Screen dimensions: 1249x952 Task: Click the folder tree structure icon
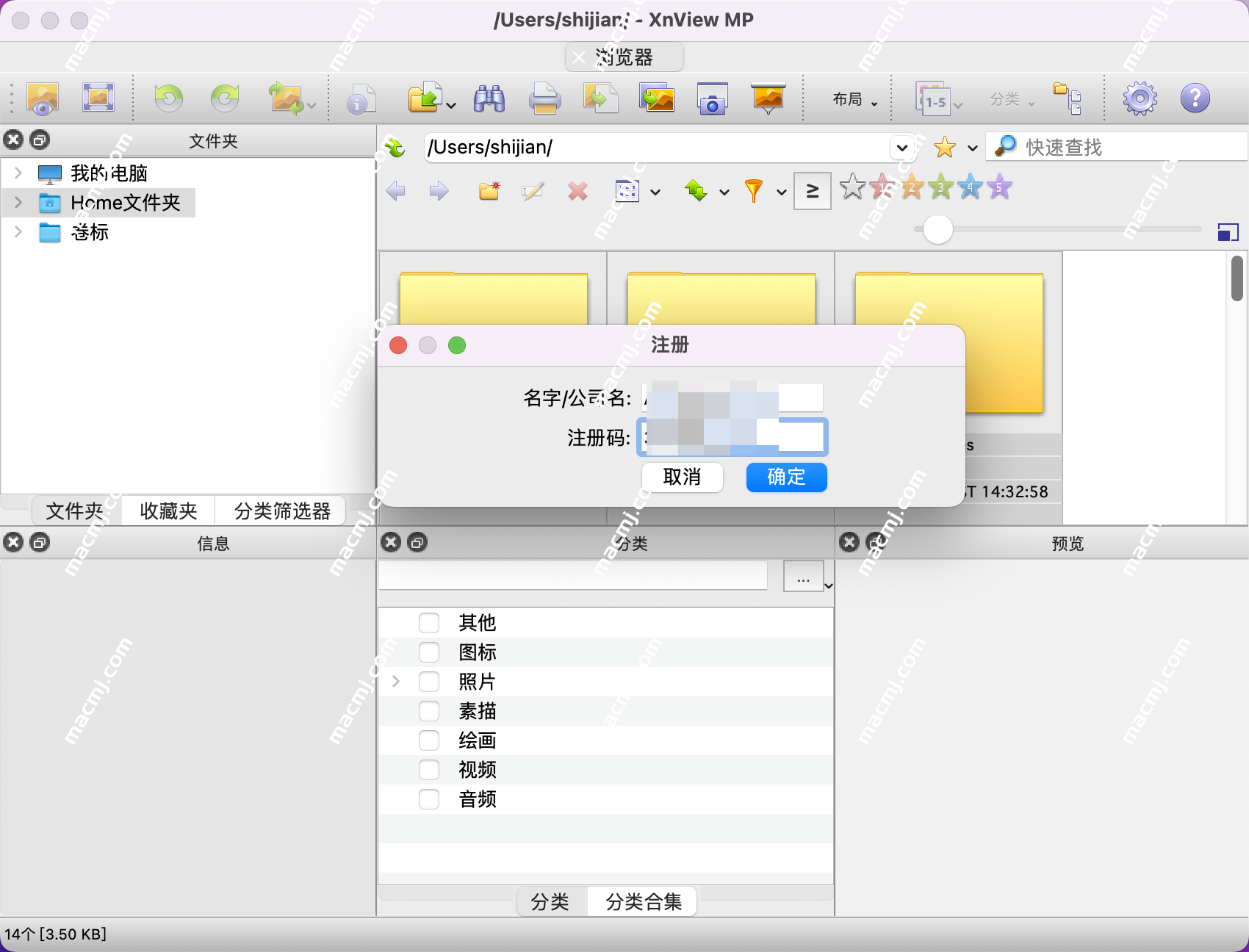click(1067, 98)
